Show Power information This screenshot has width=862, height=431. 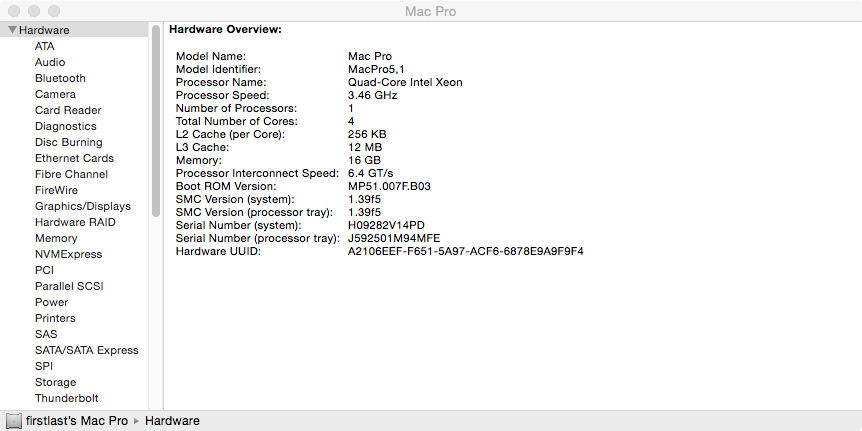tap(52, 302)
